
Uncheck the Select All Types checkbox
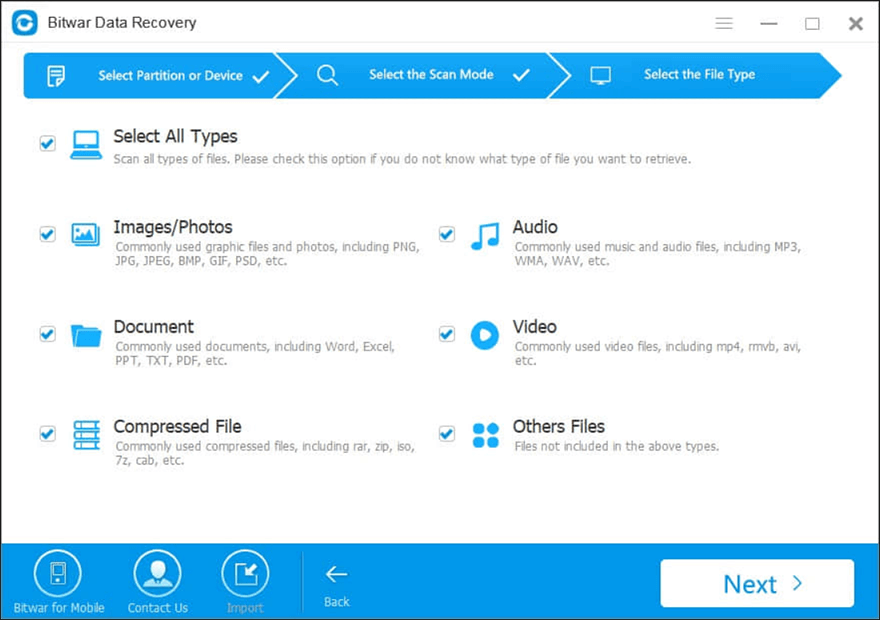(48, 144)
